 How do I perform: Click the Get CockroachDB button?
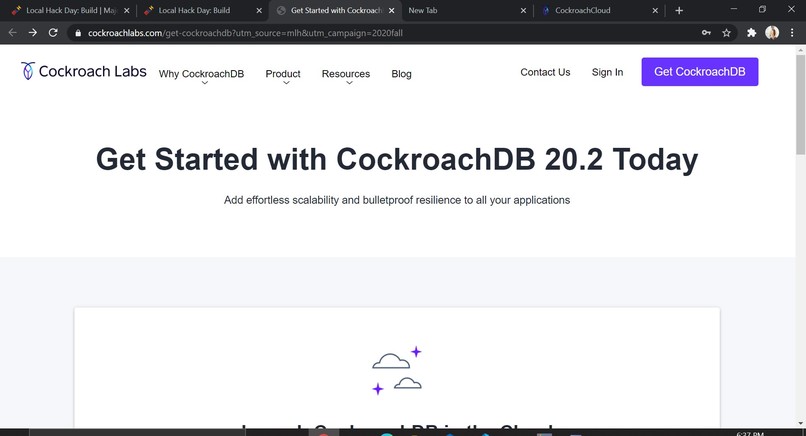pos(700,71)
